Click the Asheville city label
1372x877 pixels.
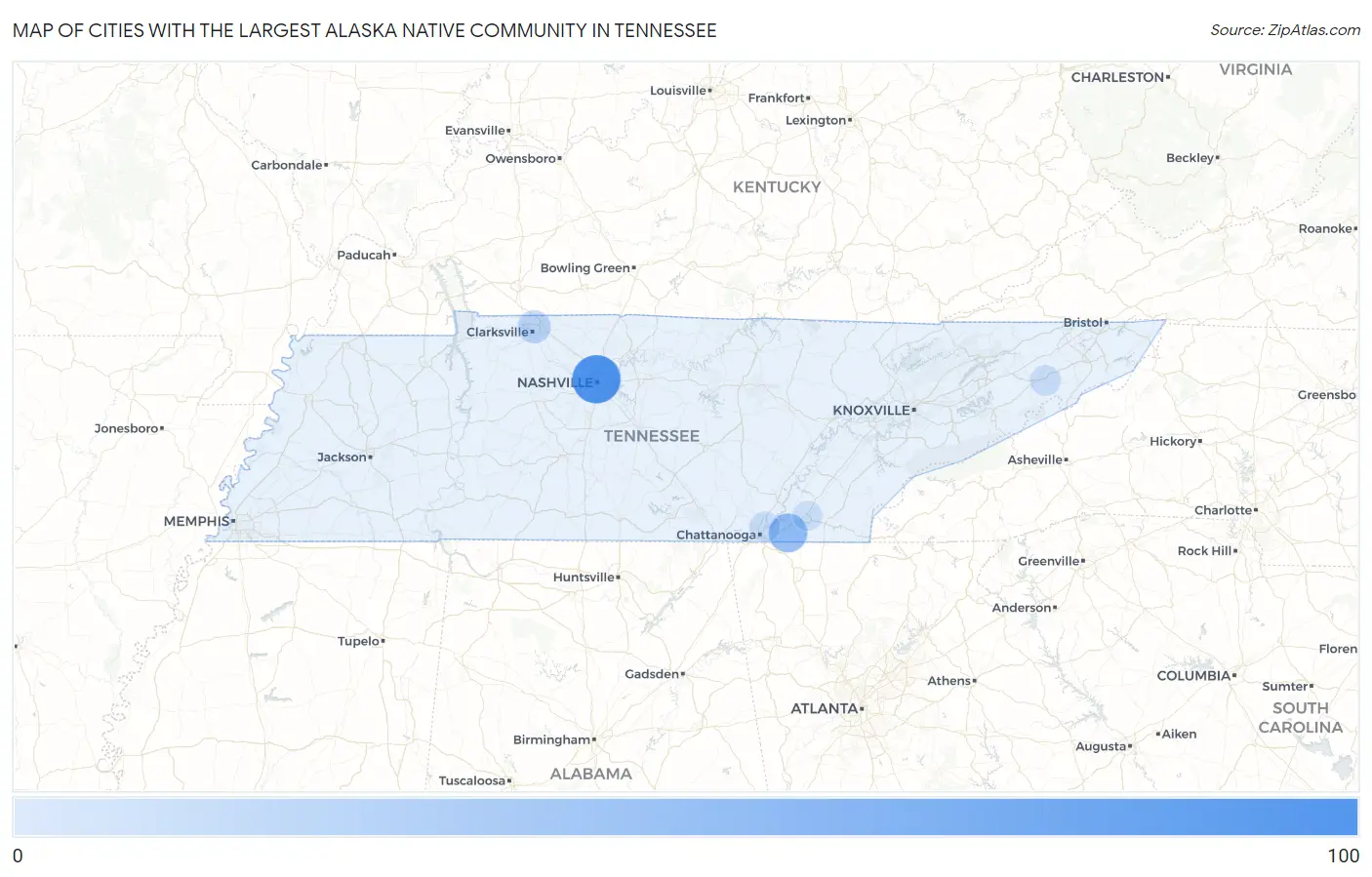click(1035, 460)
